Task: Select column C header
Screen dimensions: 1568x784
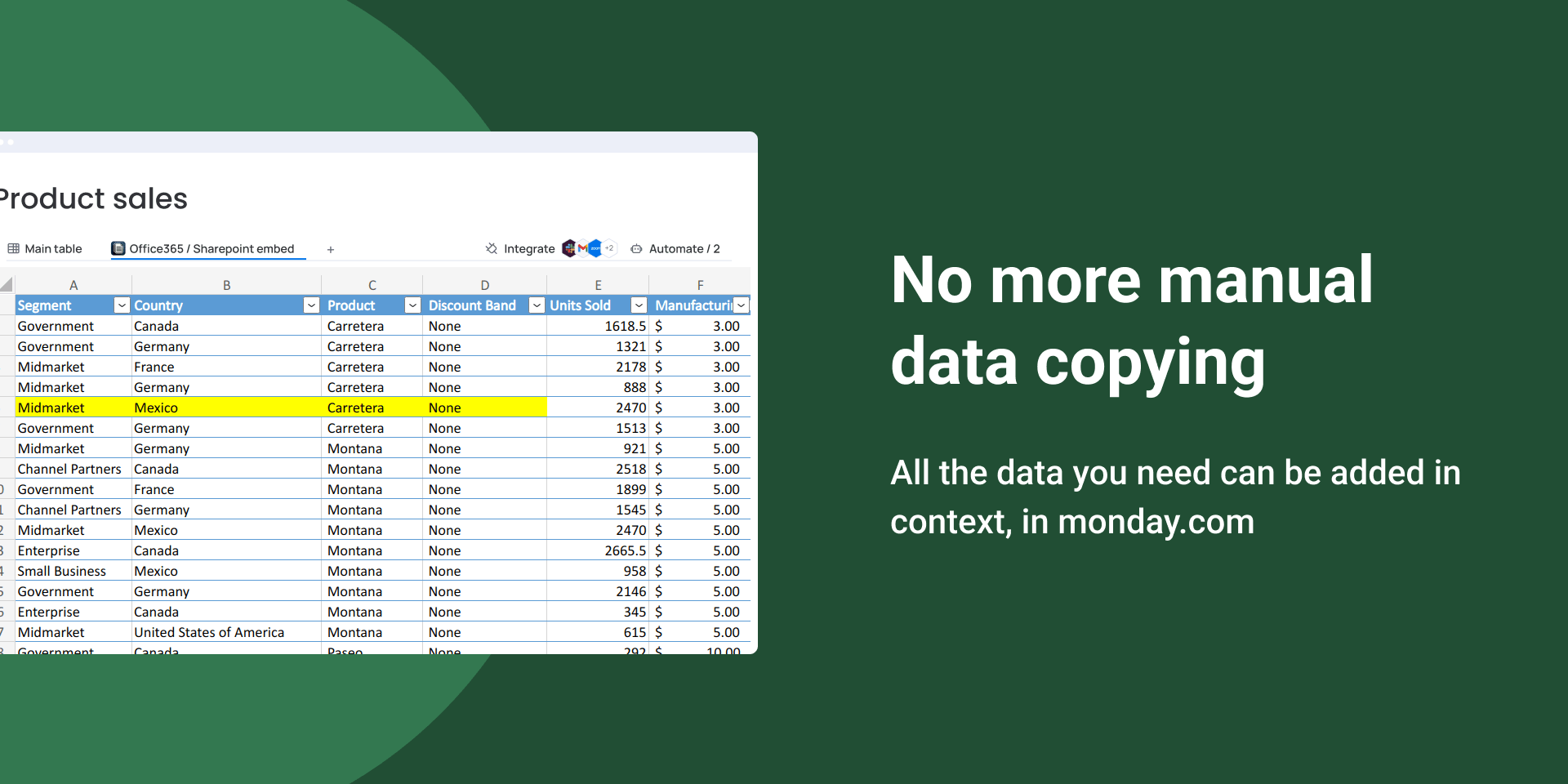Action: pyautogui.click(x=372, y=285)
